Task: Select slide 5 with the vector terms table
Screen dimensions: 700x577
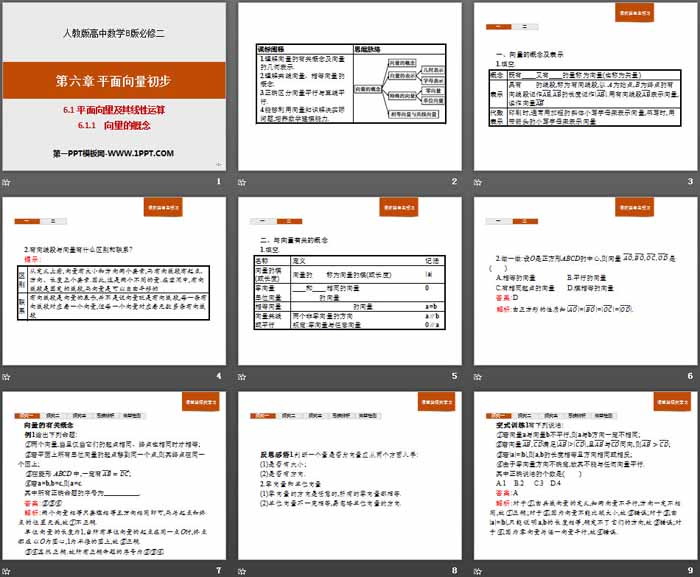Action: tap(350, 281)
